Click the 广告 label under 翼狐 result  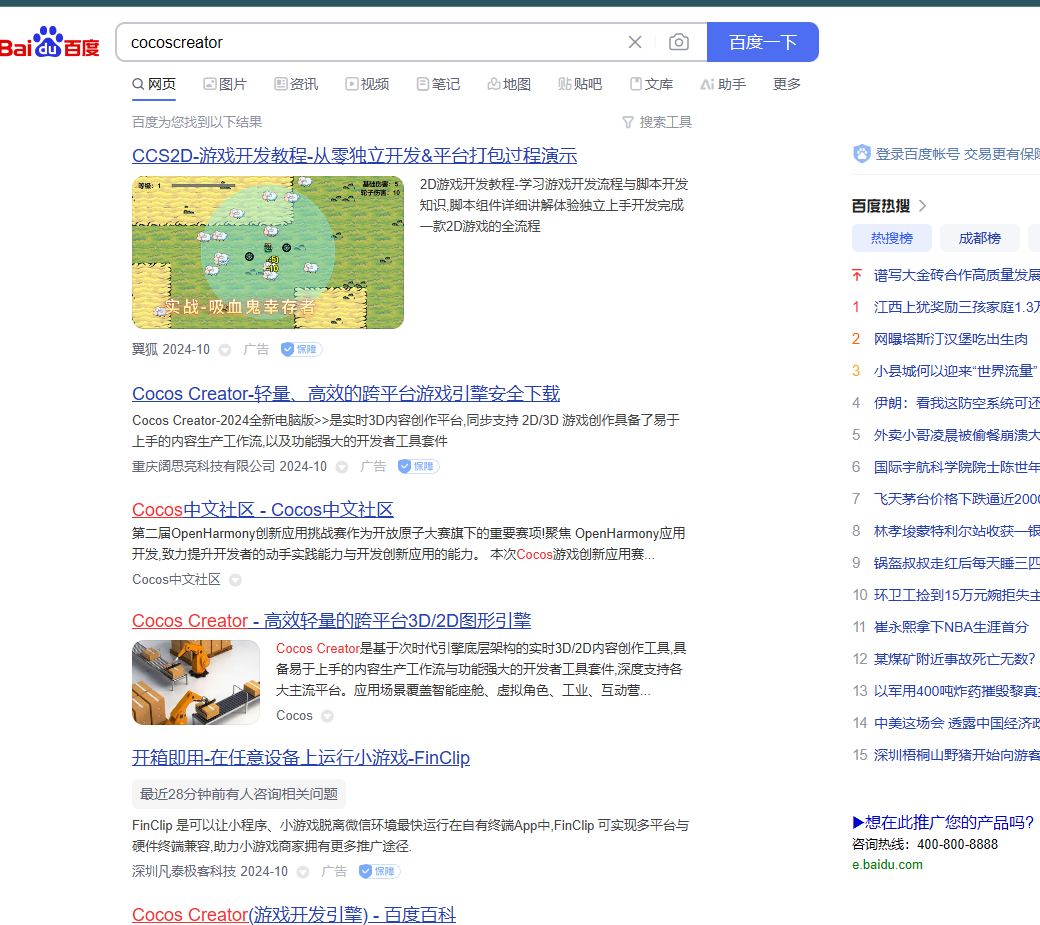pos(256,349)
